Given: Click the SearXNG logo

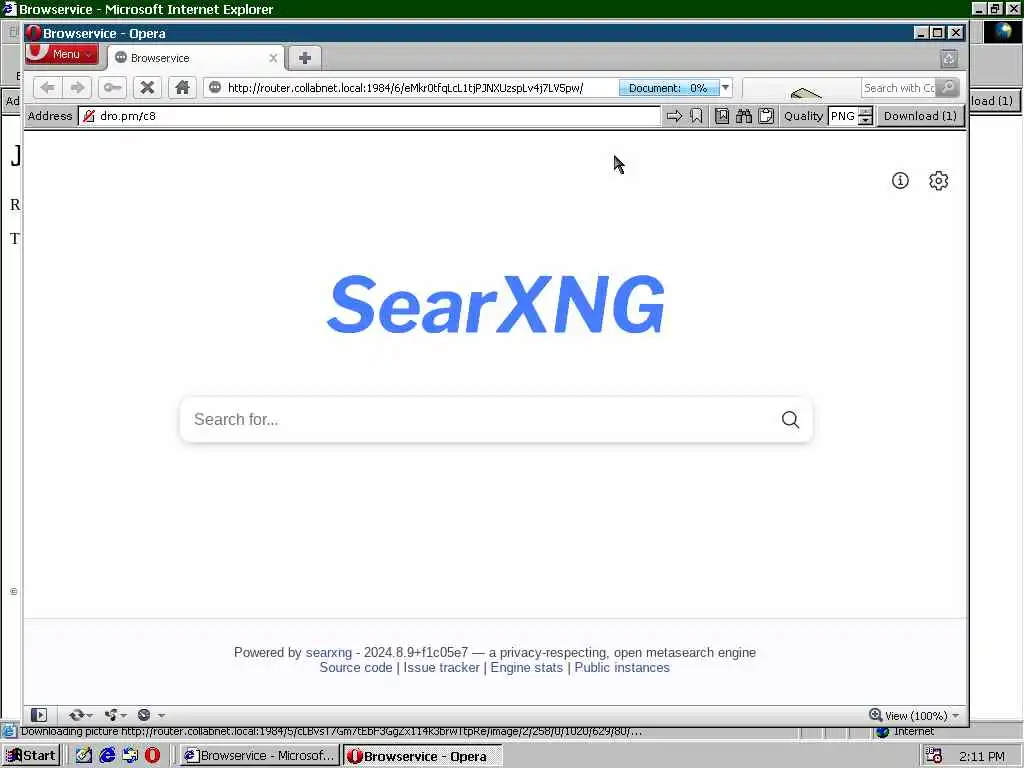Looking at the screenshot, I should pyautogui.click(x=496, y=304).
